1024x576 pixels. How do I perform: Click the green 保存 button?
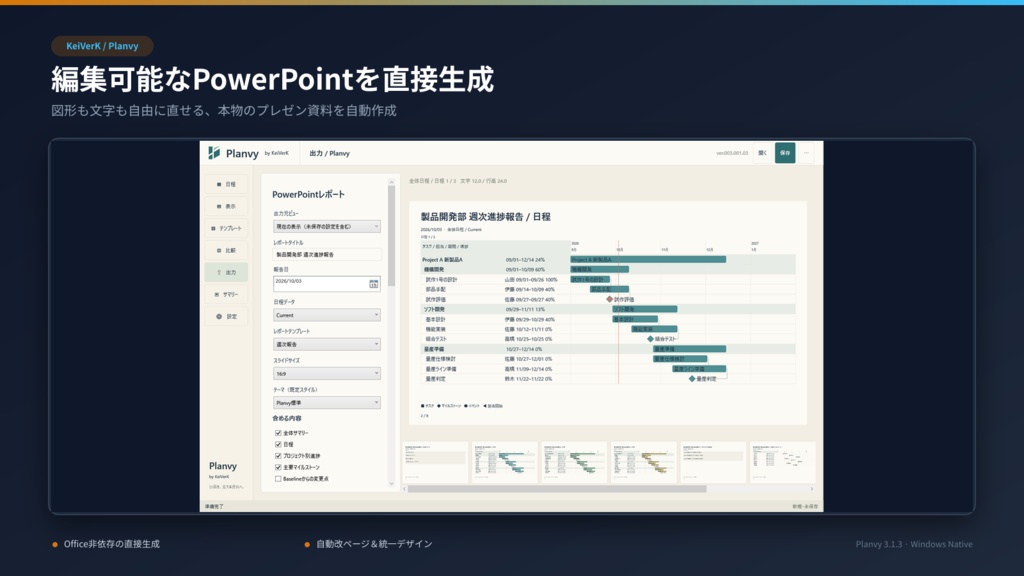click(785, 153)
